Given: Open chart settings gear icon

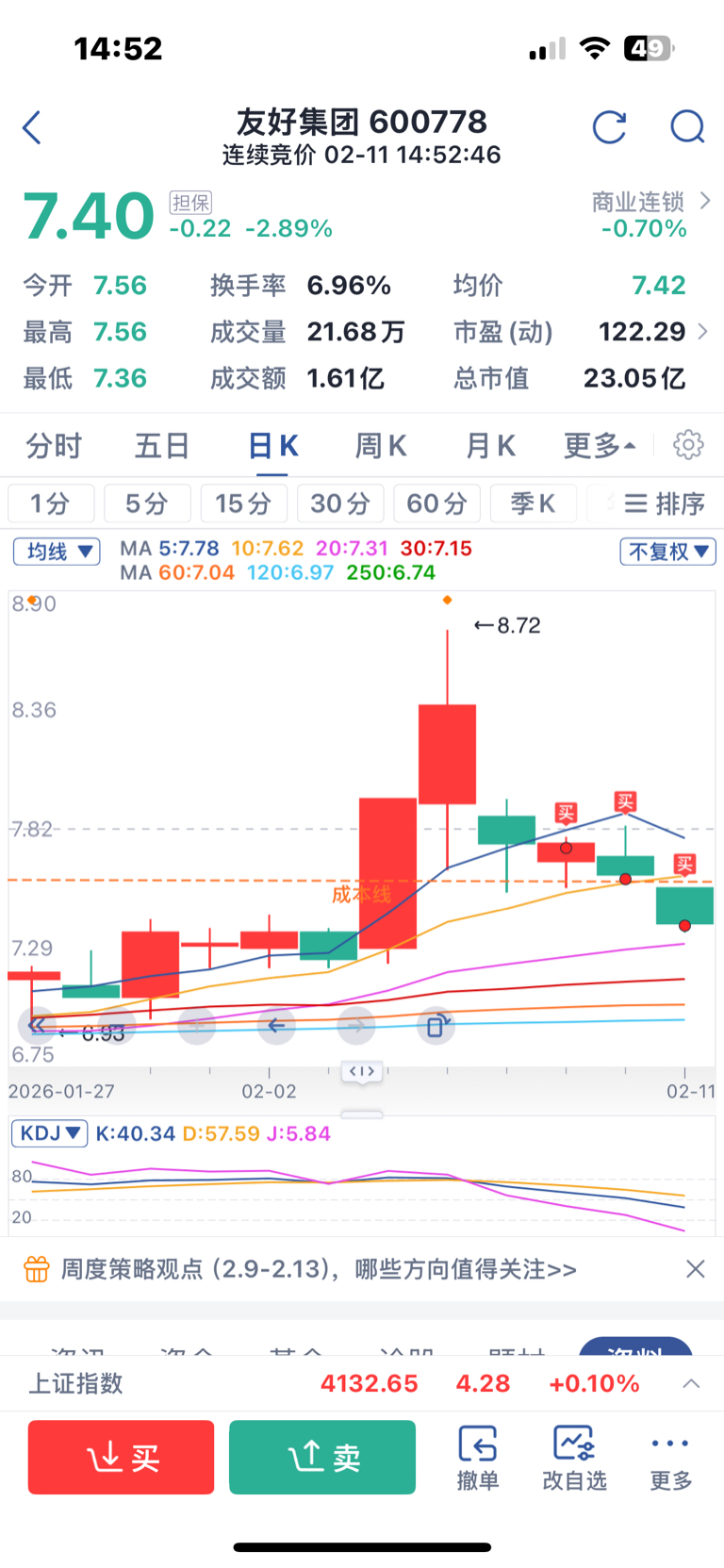Looking at the screenshot, I should (688, 445).
